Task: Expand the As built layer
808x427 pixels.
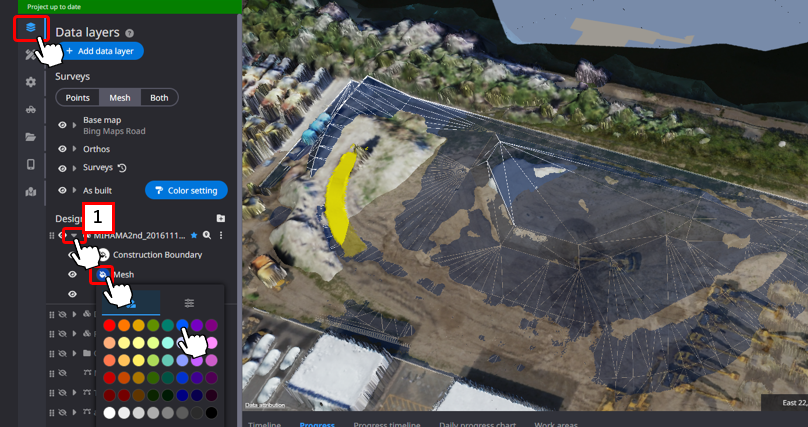Action: pos(75,190)
